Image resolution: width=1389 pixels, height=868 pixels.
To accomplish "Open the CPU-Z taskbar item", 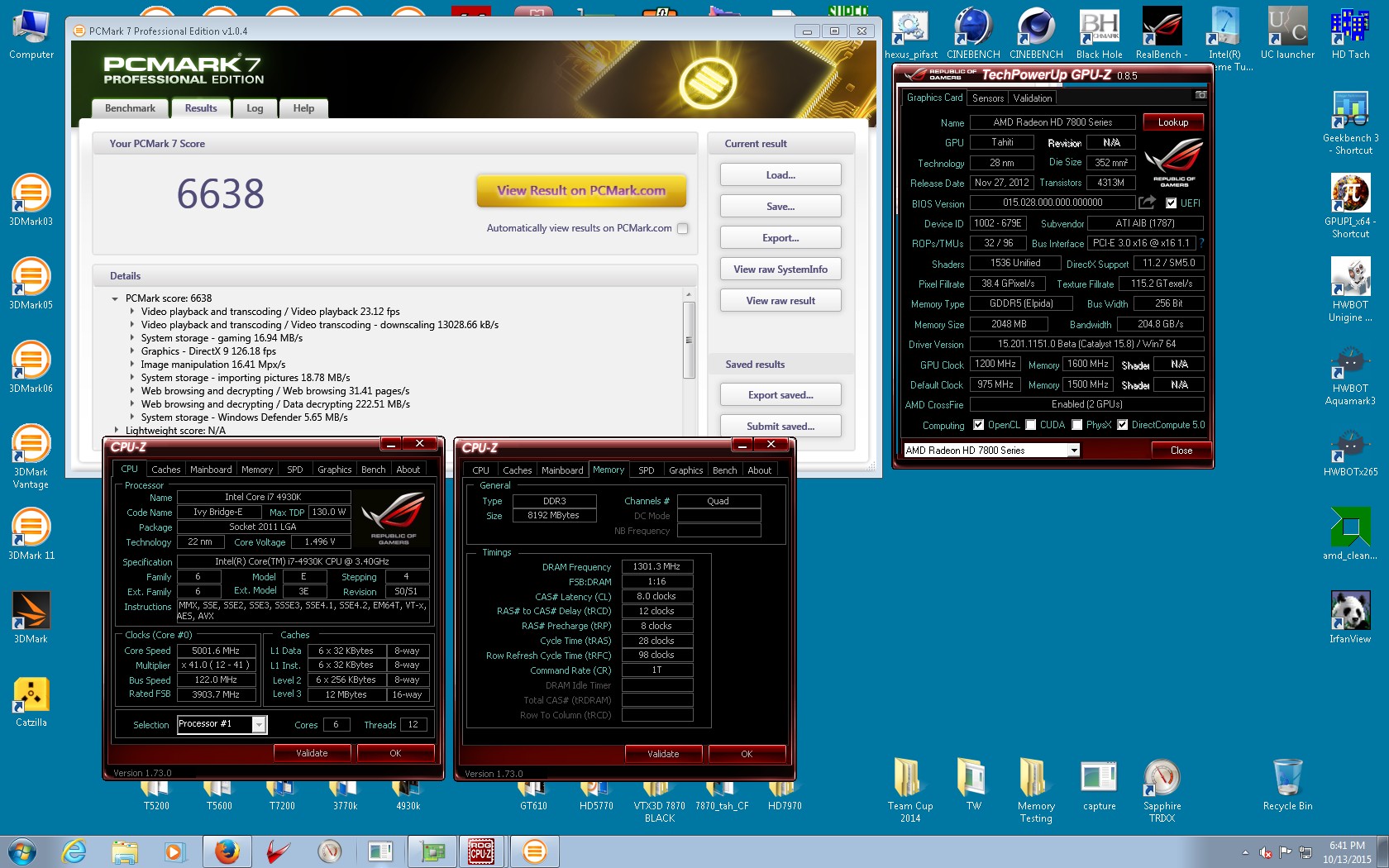I will pos(481,851).
